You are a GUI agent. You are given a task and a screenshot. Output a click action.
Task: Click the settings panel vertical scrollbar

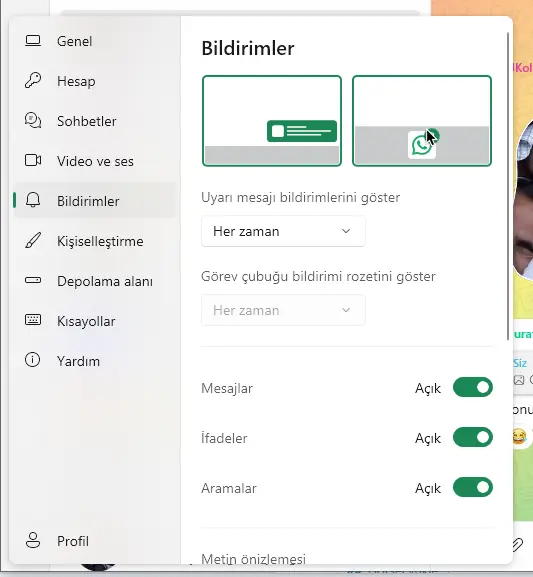tap(509, 186)
